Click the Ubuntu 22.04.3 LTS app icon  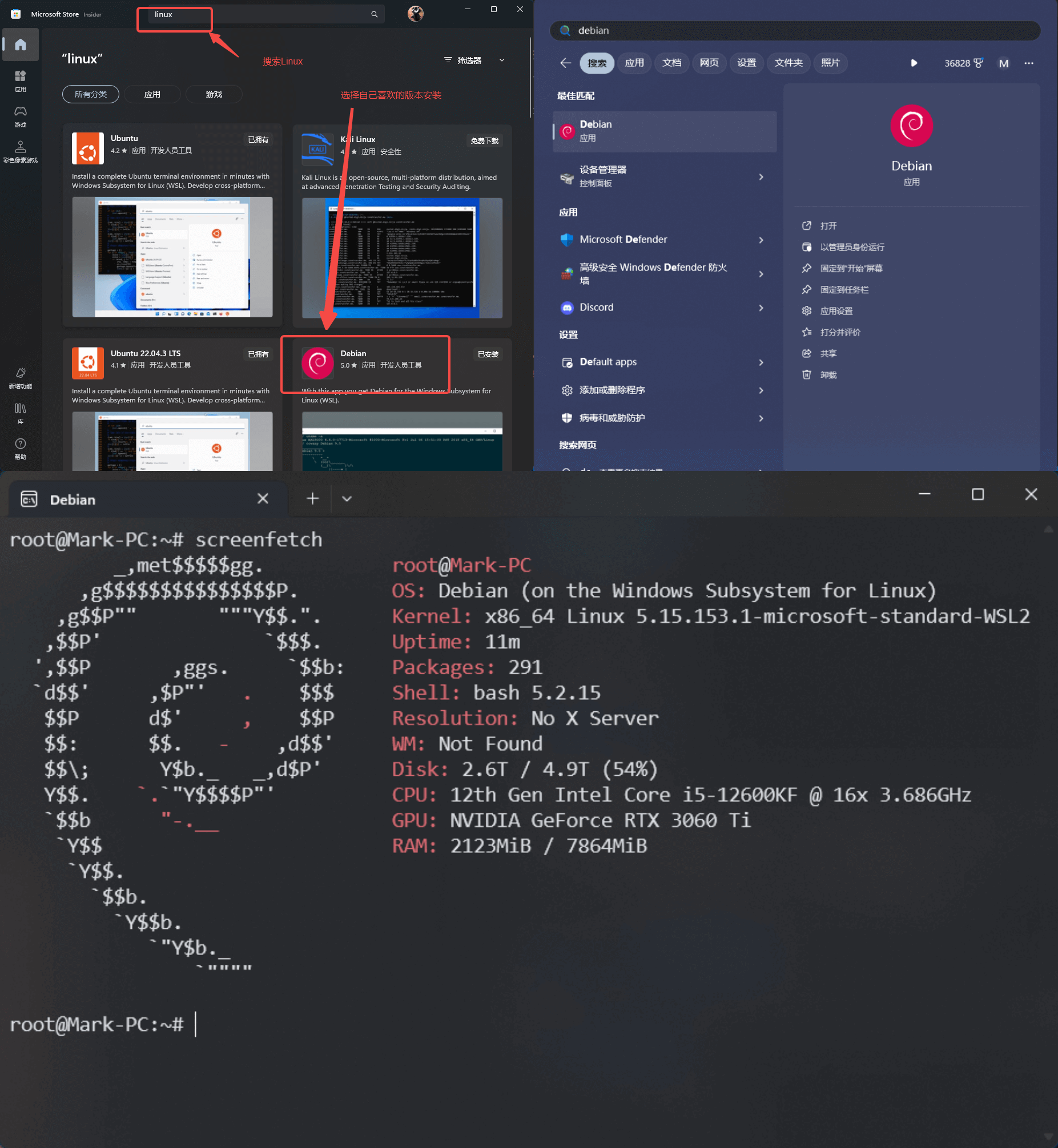coord(87,363)
